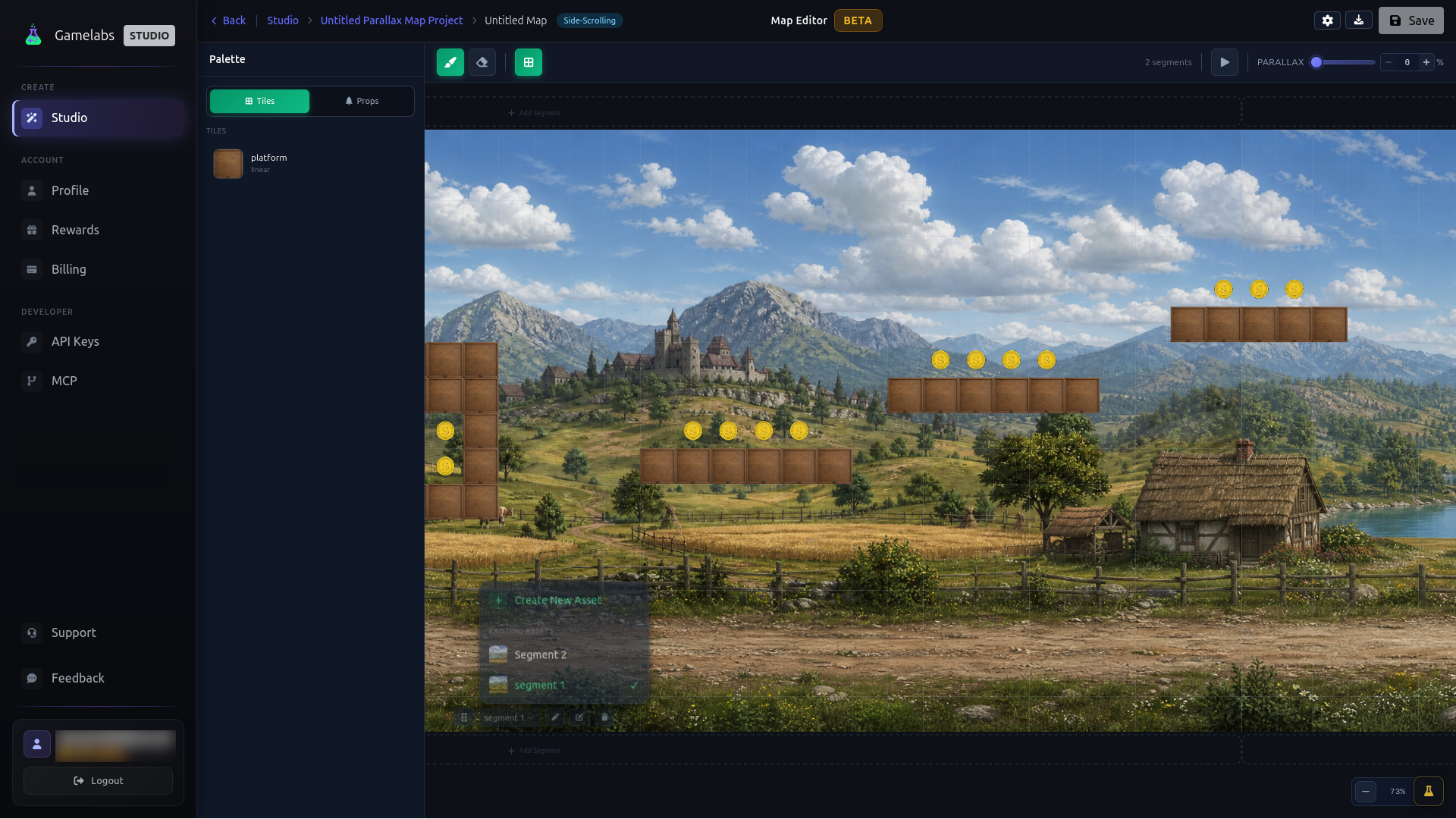The width and height of the screenshot is (1456, 819).
Task: Click the user avatar icon
Action: [37, 744]
